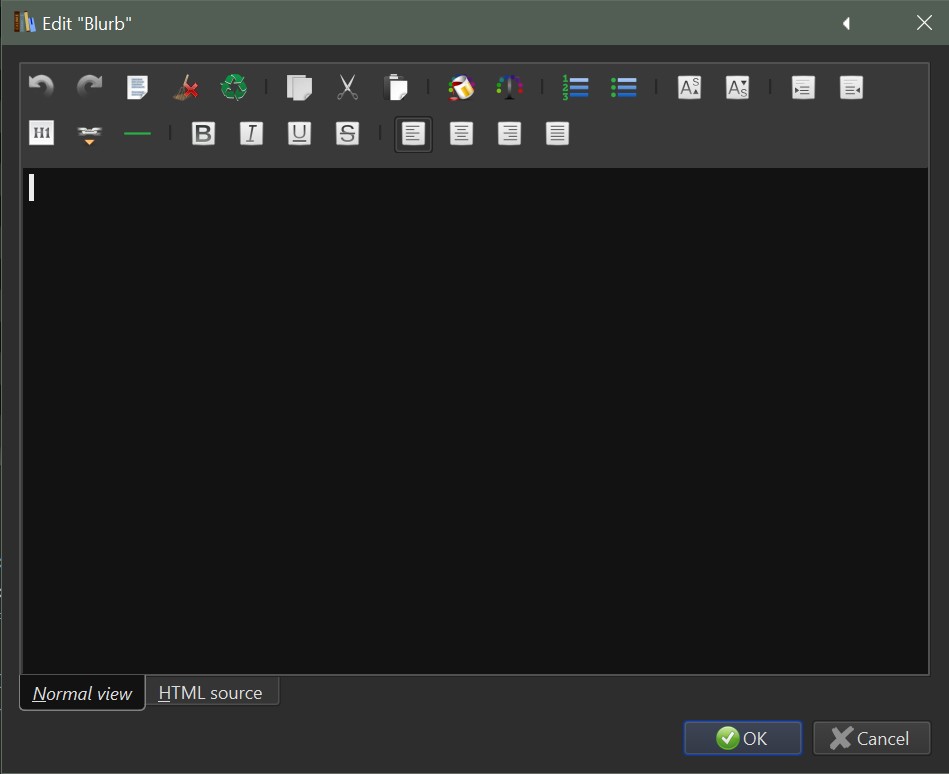Click the green recycle clear icon
949x774 pixels.
[x=234, y=87]
